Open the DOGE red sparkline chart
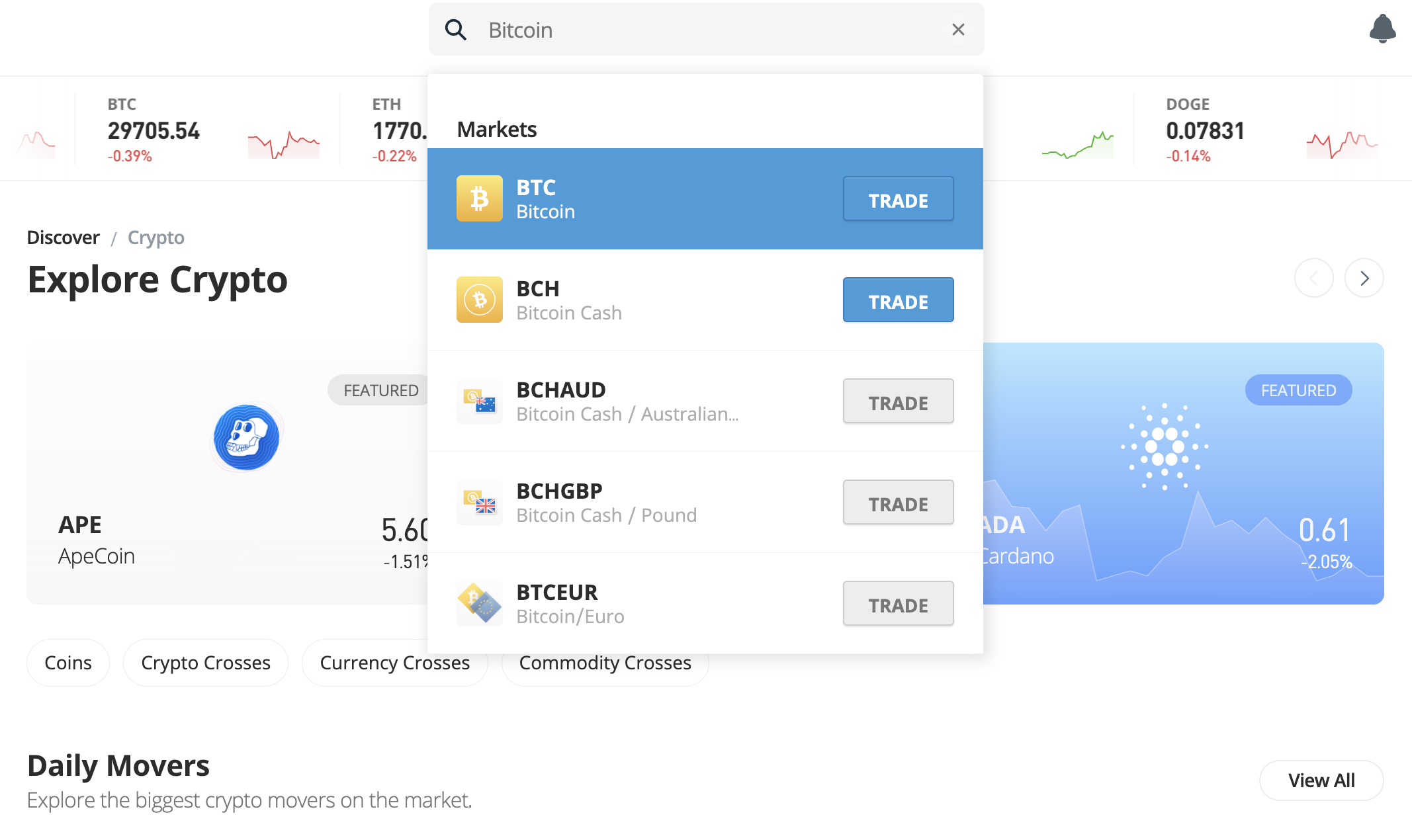The width and height of the screenshot is (1412, 840). [x=1343, y=144]
